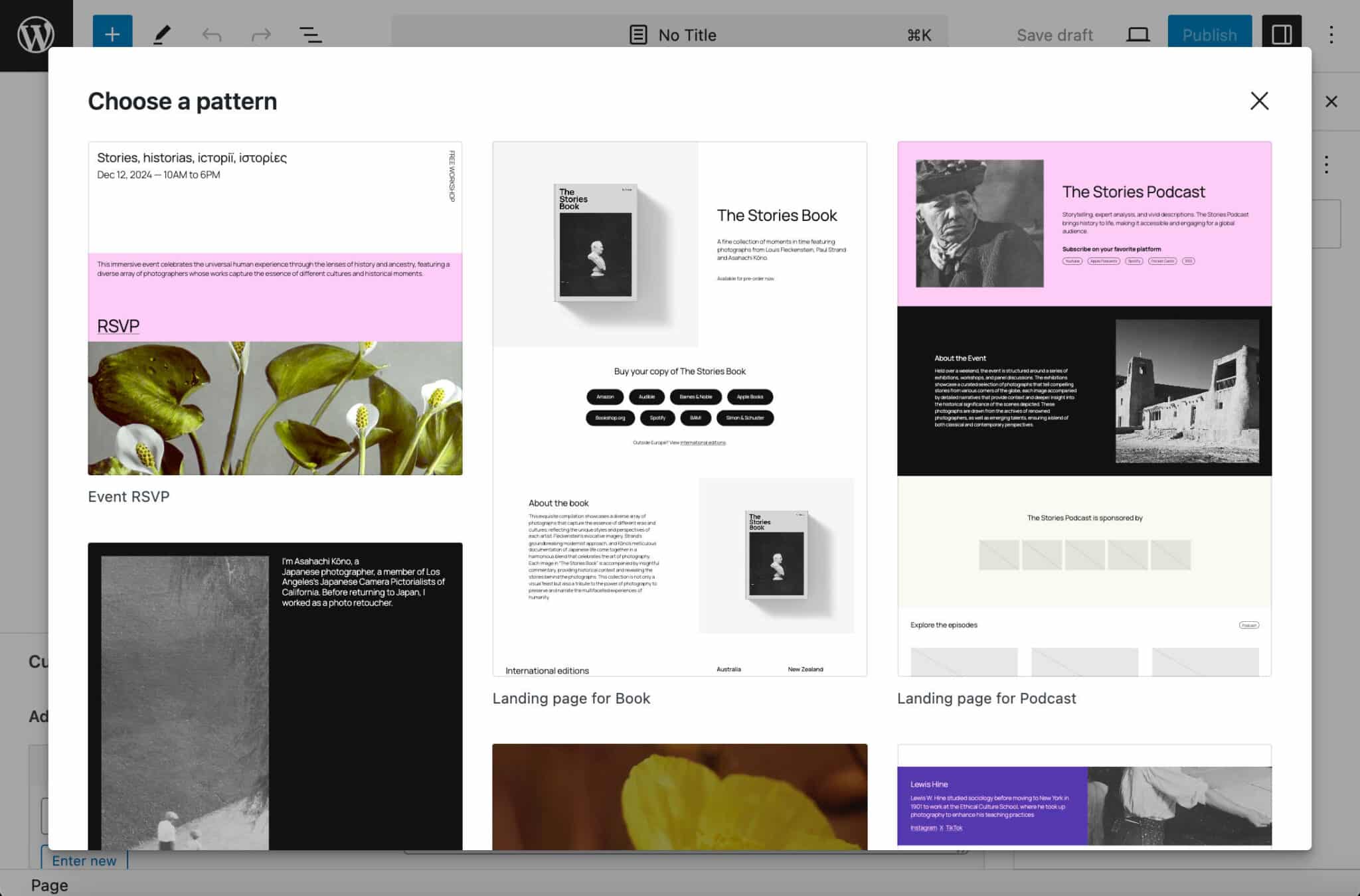Select the Event RSVP pattern
The image size is (1360, 896).
point(275,307)
